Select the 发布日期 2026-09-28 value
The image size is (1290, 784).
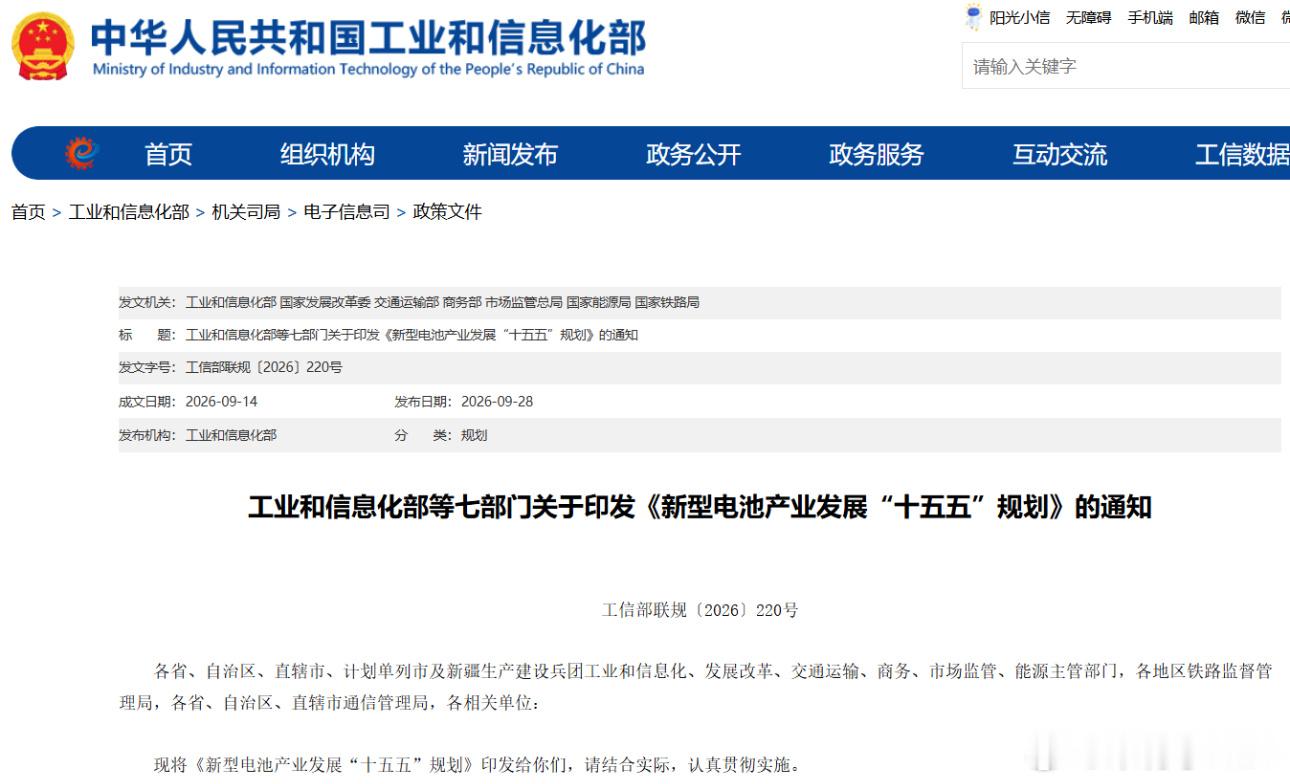pos(497,402)
